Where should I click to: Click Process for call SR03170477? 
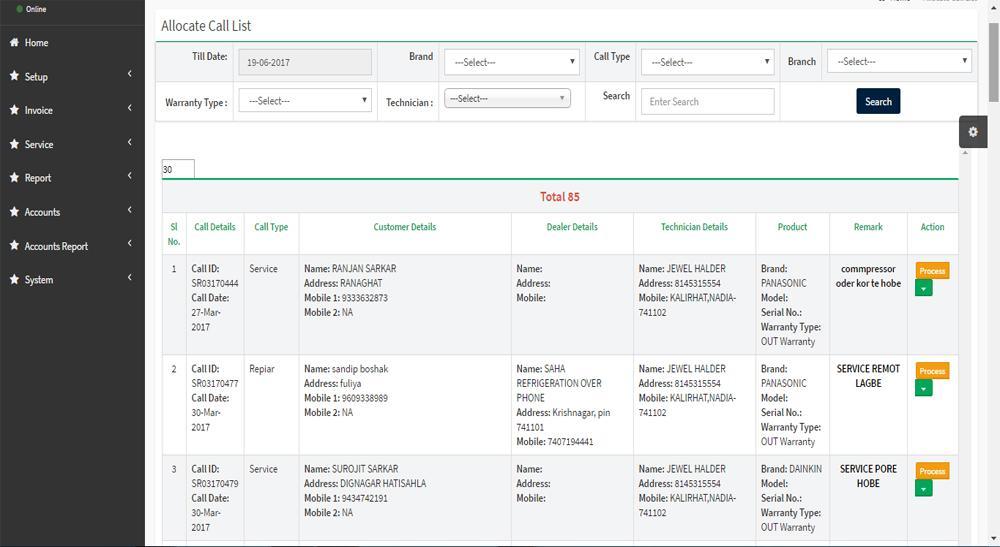pyautogui.click(x=932, y=371)
